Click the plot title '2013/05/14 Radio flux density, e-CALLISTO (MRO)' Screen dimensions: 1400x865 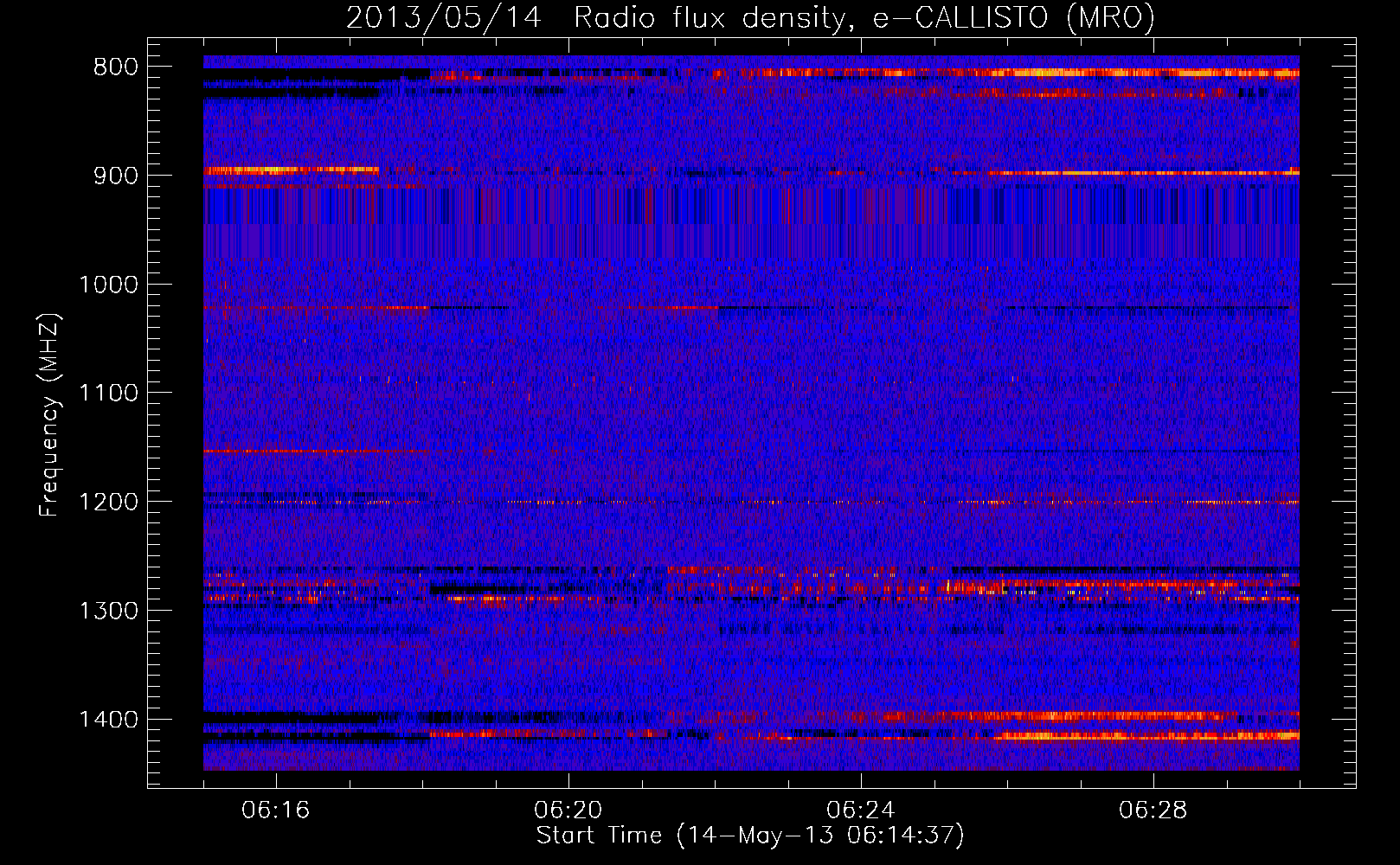click(x=750, y=18)
